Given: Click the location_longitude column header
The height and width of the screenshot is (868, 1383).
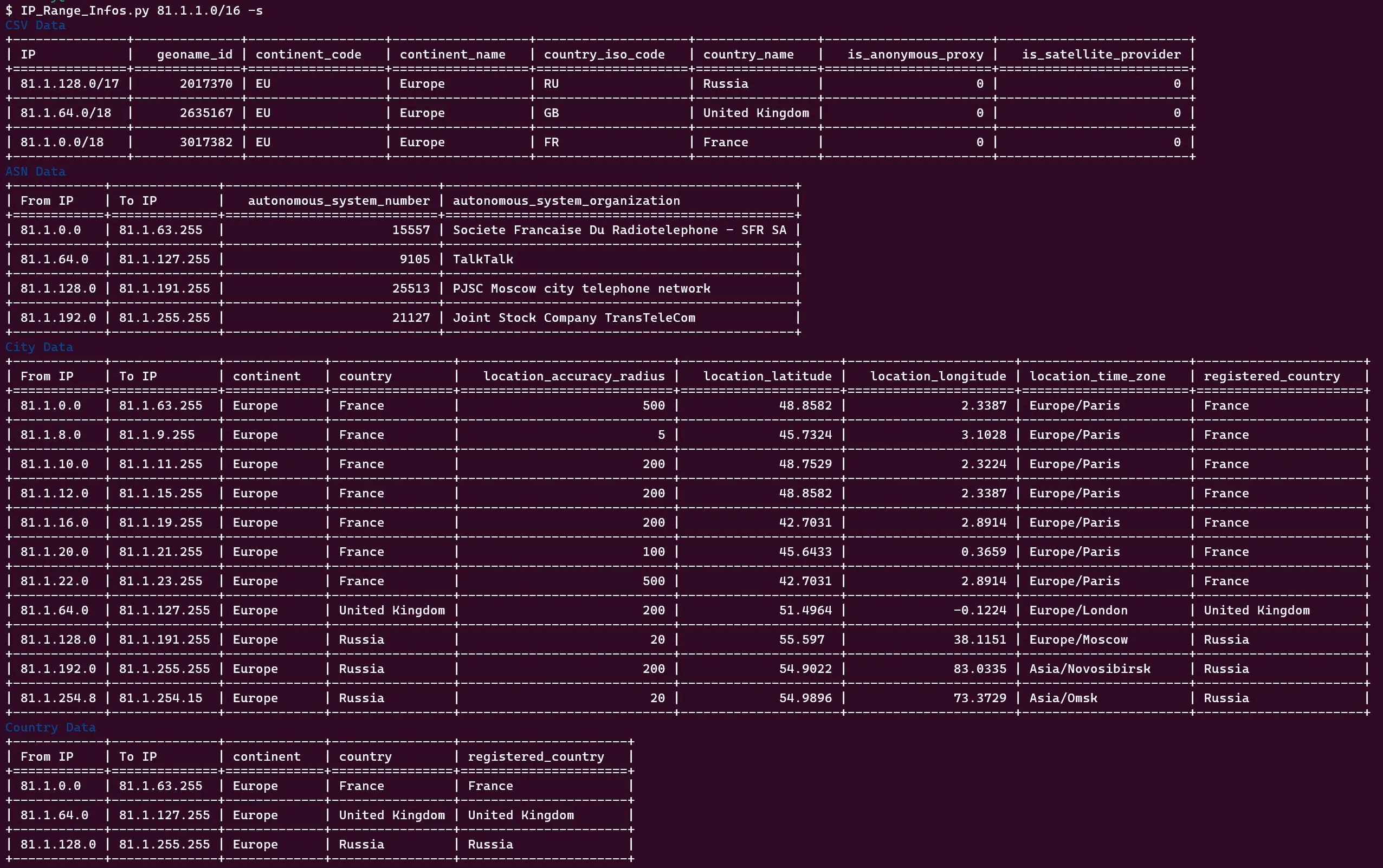Looking at the screenshot, I should [938, 377].
